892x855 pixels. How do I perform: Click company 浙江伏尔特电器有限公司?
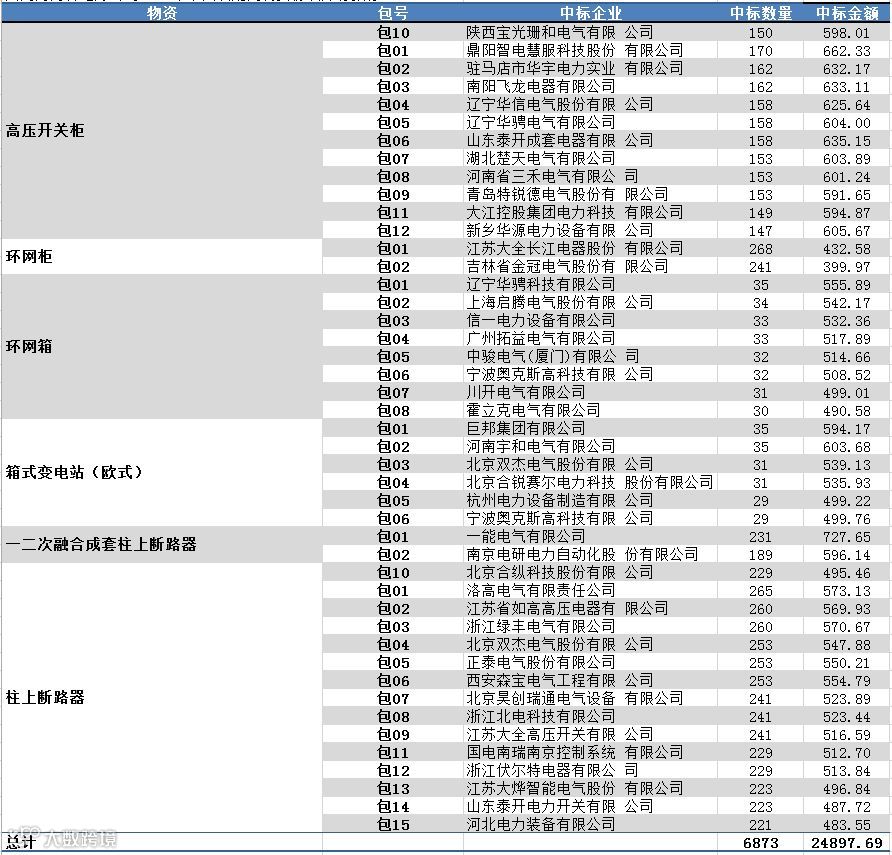click(552, 771)
